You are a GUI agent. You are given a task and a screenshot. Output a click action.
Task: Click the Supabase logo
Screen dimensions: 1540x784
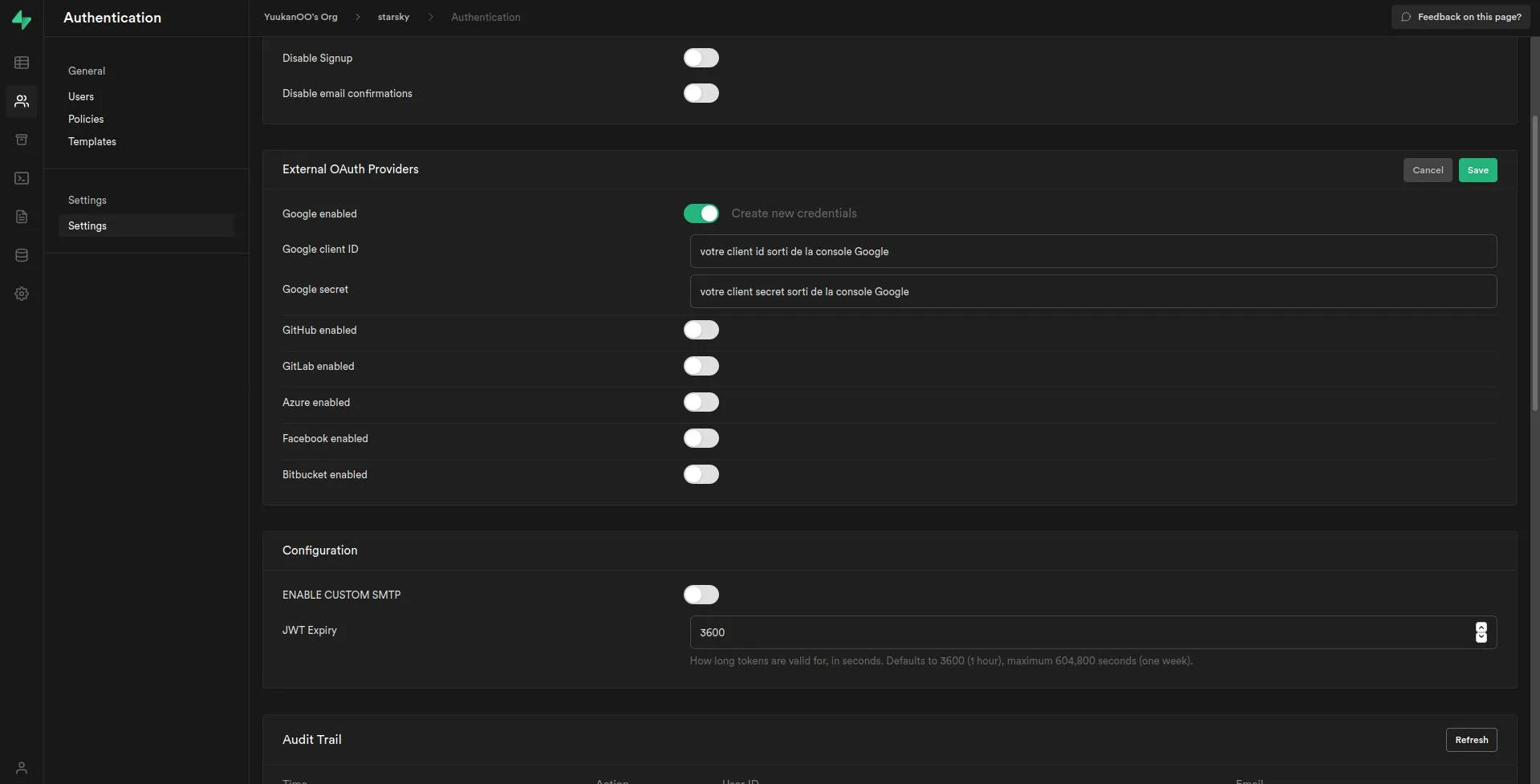point(22,19)
